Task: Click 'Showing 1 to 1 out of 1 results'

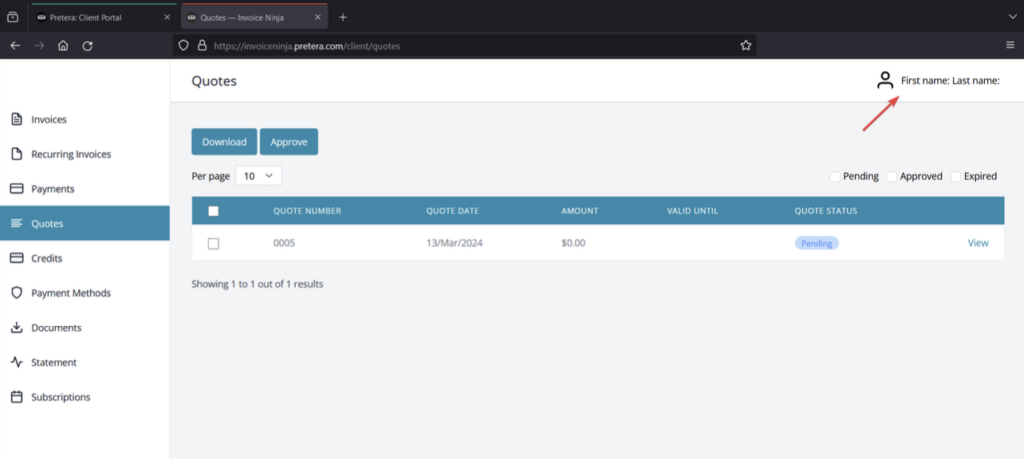Action: pyautogui.click(x=257, y=284)
